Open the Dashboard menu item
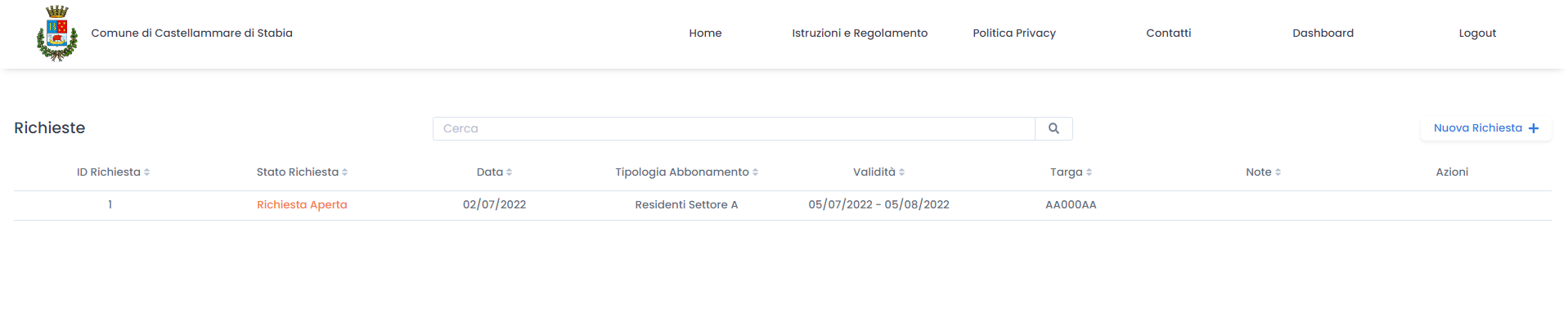The height and width of the screenshot is (322, 1568). coord(1323,34)
